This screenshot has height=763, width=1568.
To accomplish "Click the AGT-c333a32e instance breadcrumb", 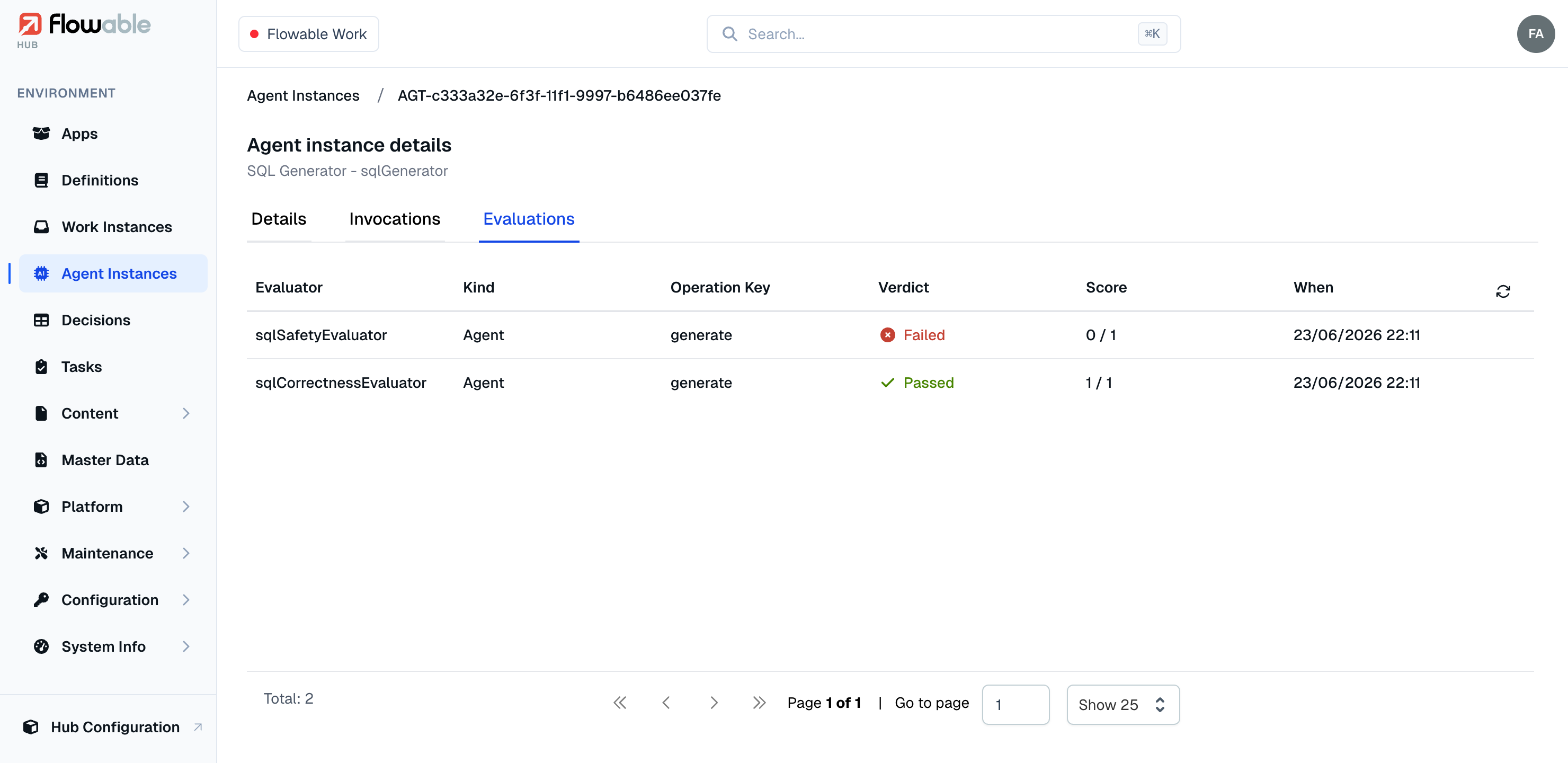I will 559,95.
